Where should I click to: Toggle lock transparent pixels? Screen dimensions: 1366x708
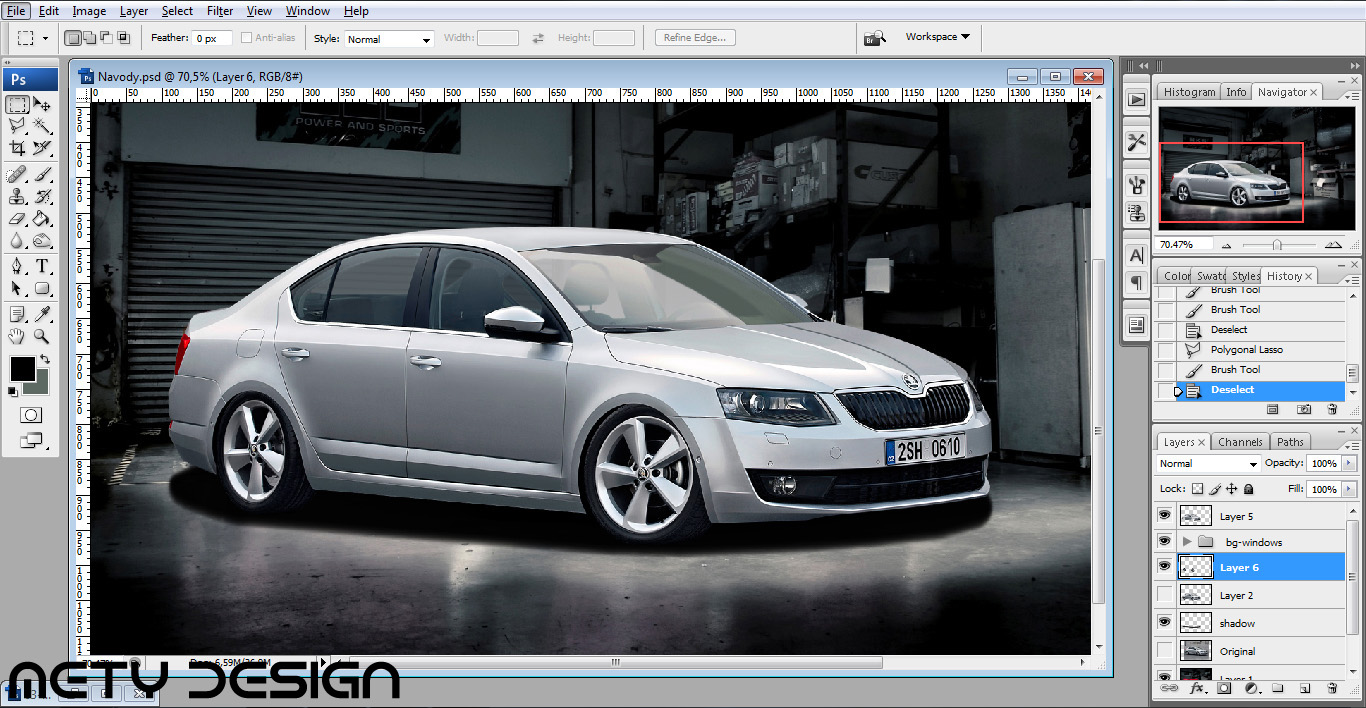tap(1198, 489)
